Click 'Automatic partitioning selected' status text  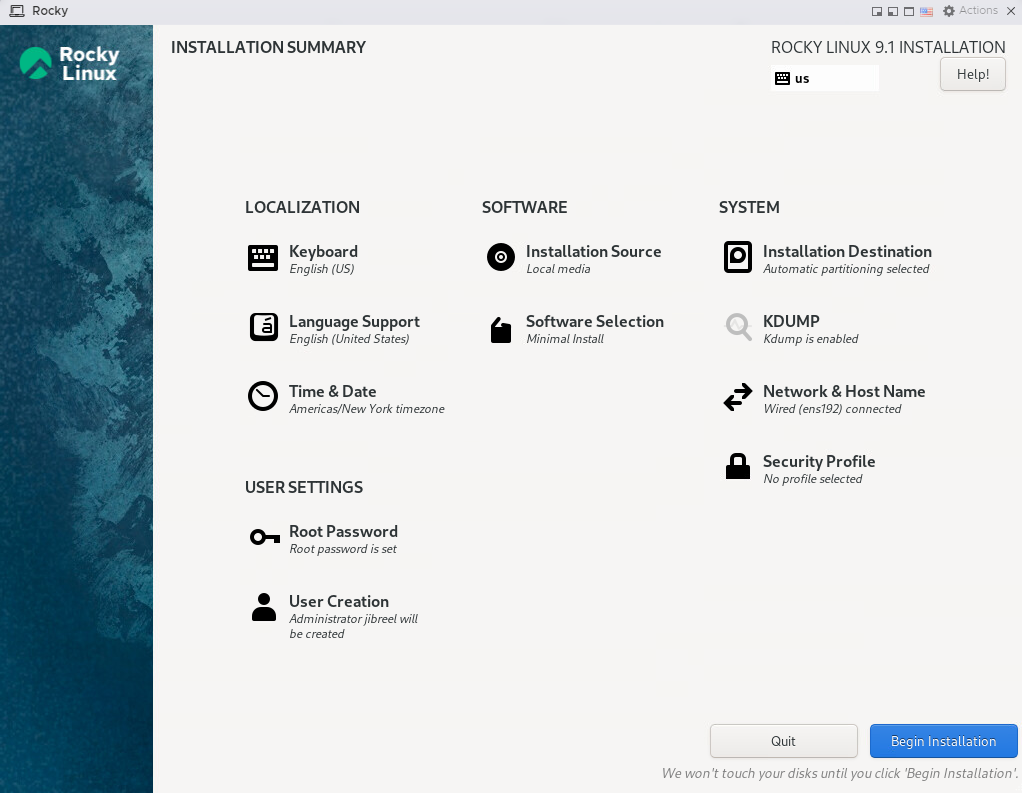tap(846, 269)
